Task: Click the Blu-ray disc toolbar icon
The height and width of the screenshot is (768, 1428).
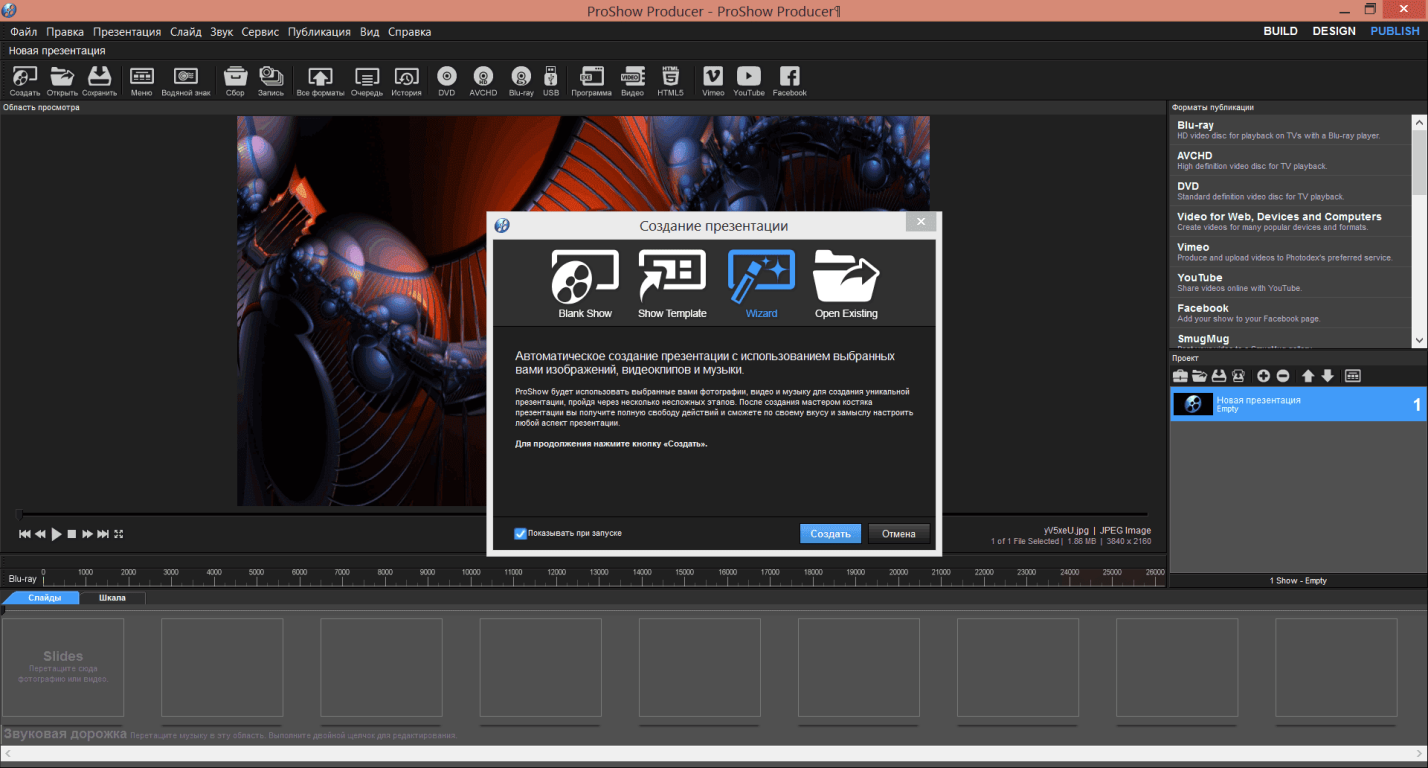Action: (521, 77)
